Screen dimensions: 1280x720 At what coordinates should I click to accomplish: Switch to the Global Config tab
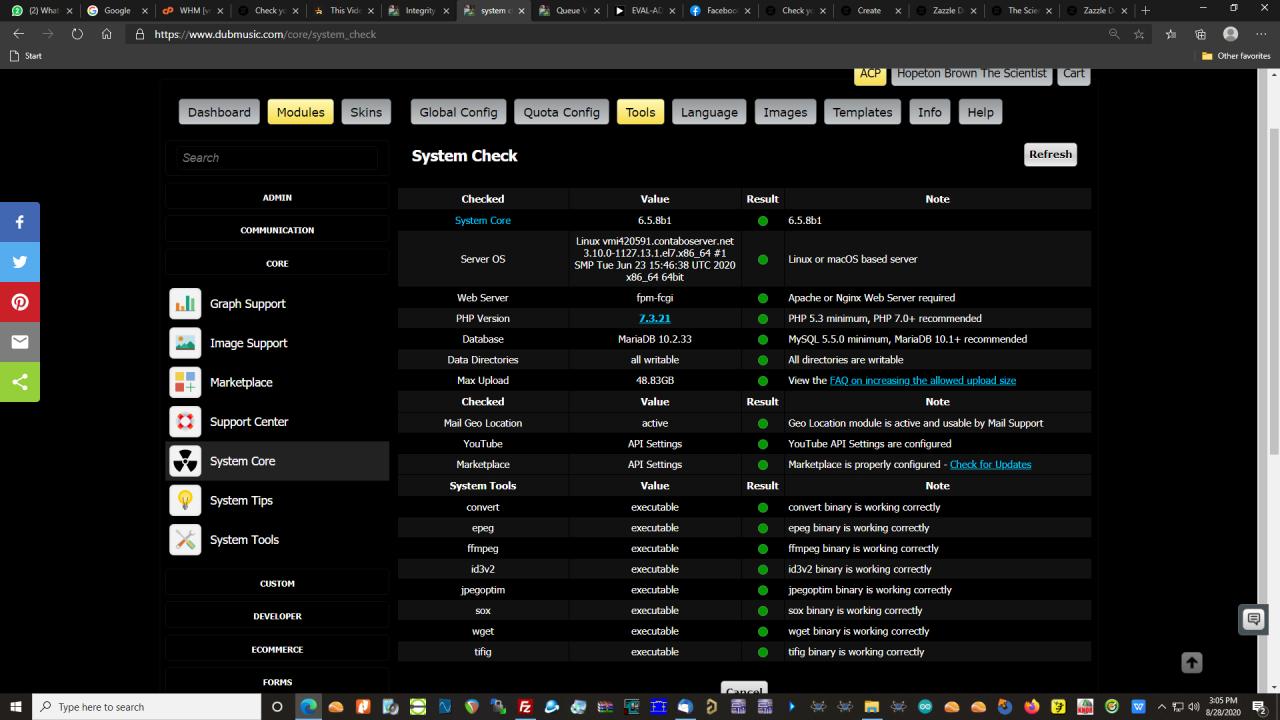click(458, 112)
